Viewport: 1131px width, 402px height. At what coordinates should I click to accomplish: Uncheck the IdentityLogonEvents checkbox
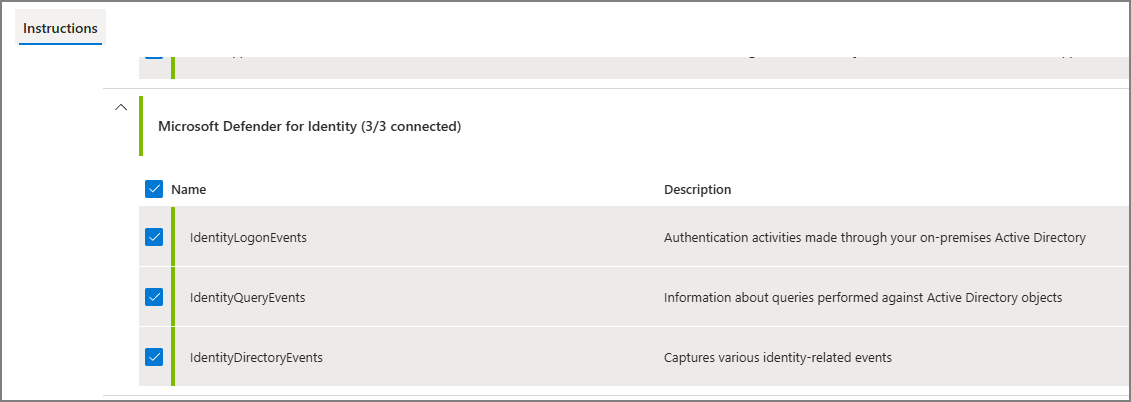click(154, 237)
